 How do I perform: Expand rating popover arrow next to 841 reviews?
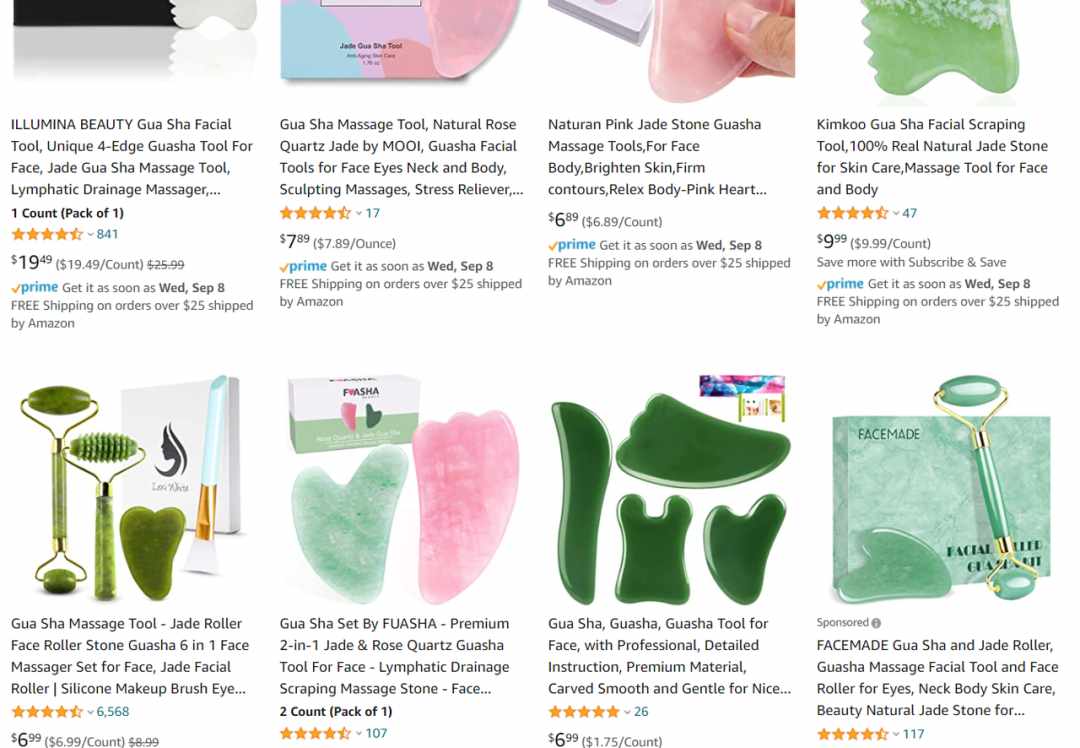tap(90, 235)
